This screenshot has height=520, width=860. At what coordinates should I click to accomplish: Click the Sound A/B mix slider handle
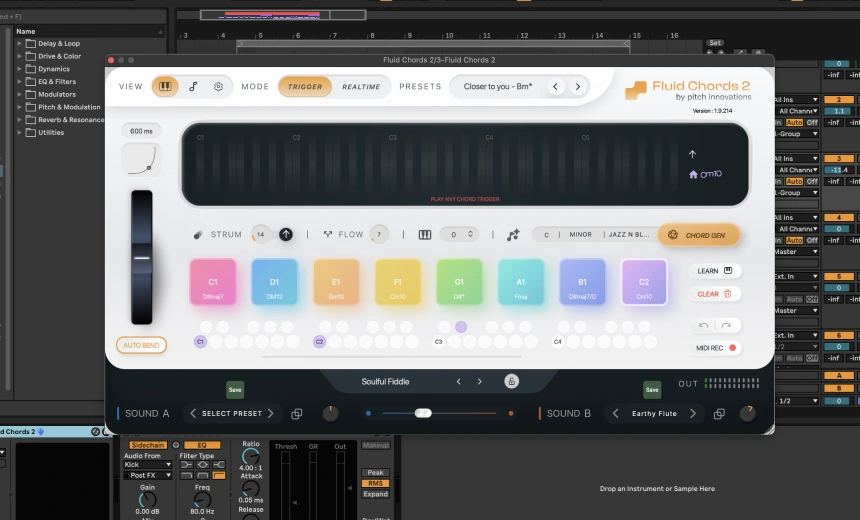[423, 413]
